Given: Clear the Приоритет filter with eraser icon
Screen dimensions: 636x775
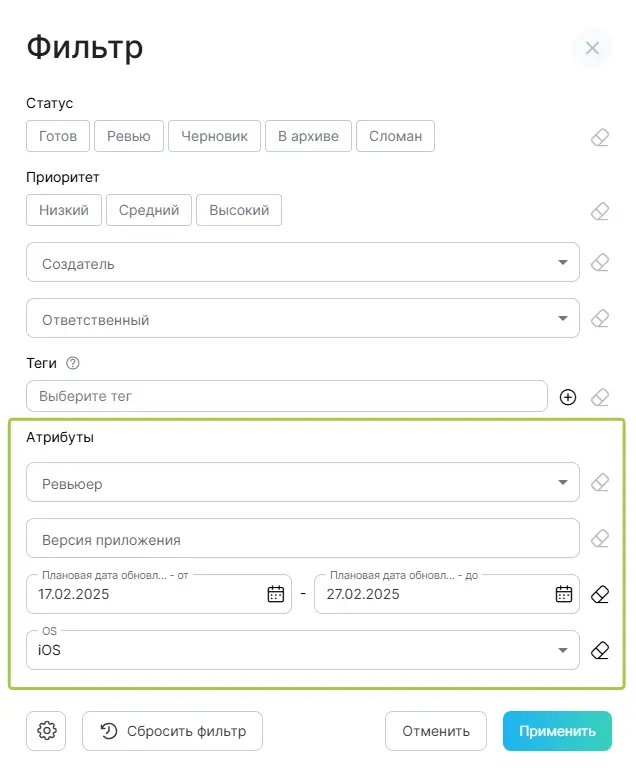Looking at the screenshot, I should point(600,211).
